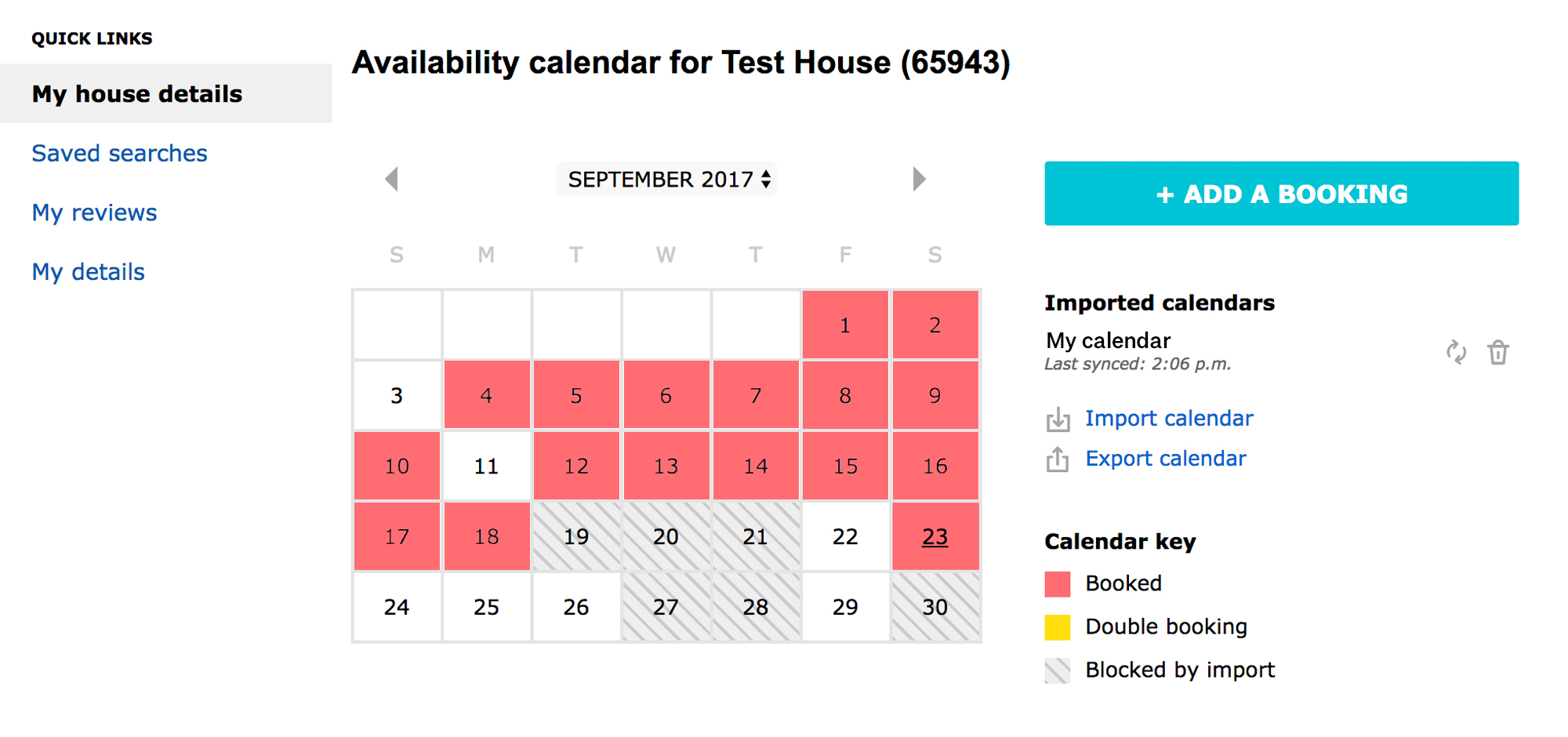Click the export calendar share icon
This screenshot has width=1568, height=737.
(1058, 459)
